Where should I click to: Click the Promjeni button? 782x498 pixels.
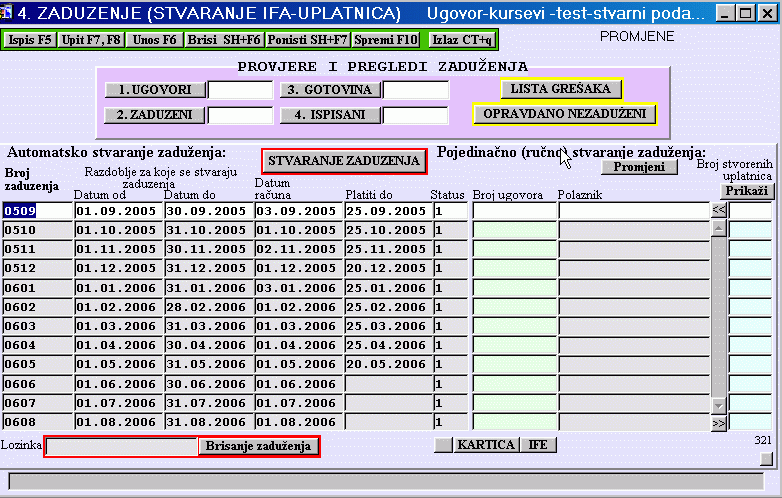[639, 167]
